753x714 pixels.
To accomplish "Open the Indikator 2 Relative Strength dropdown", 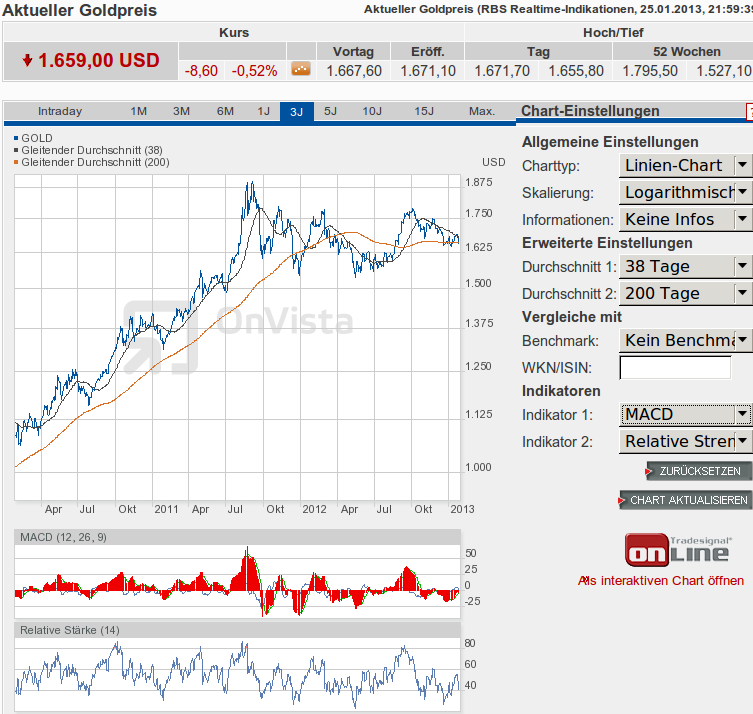I will tap(686, 441).
